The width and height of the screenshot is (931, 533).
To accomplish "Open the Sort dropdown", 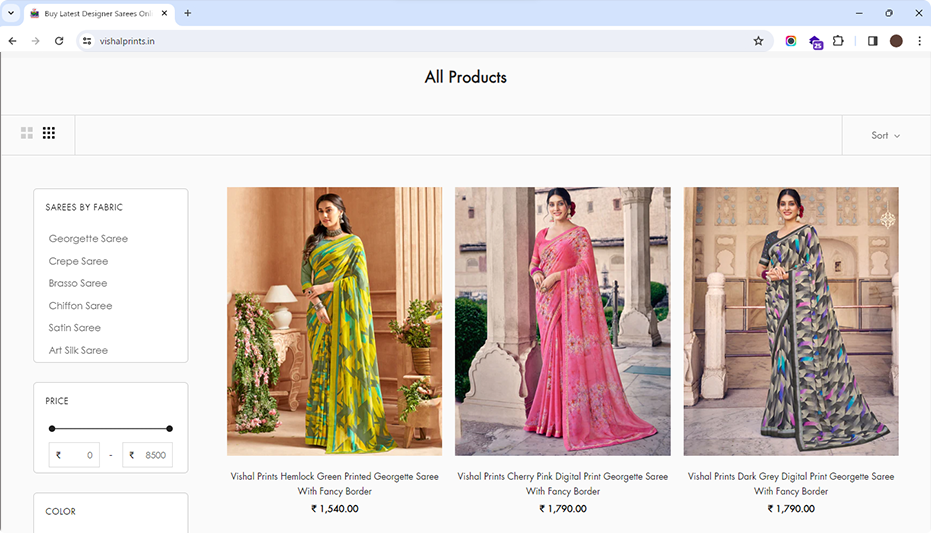I will [885, 135].
